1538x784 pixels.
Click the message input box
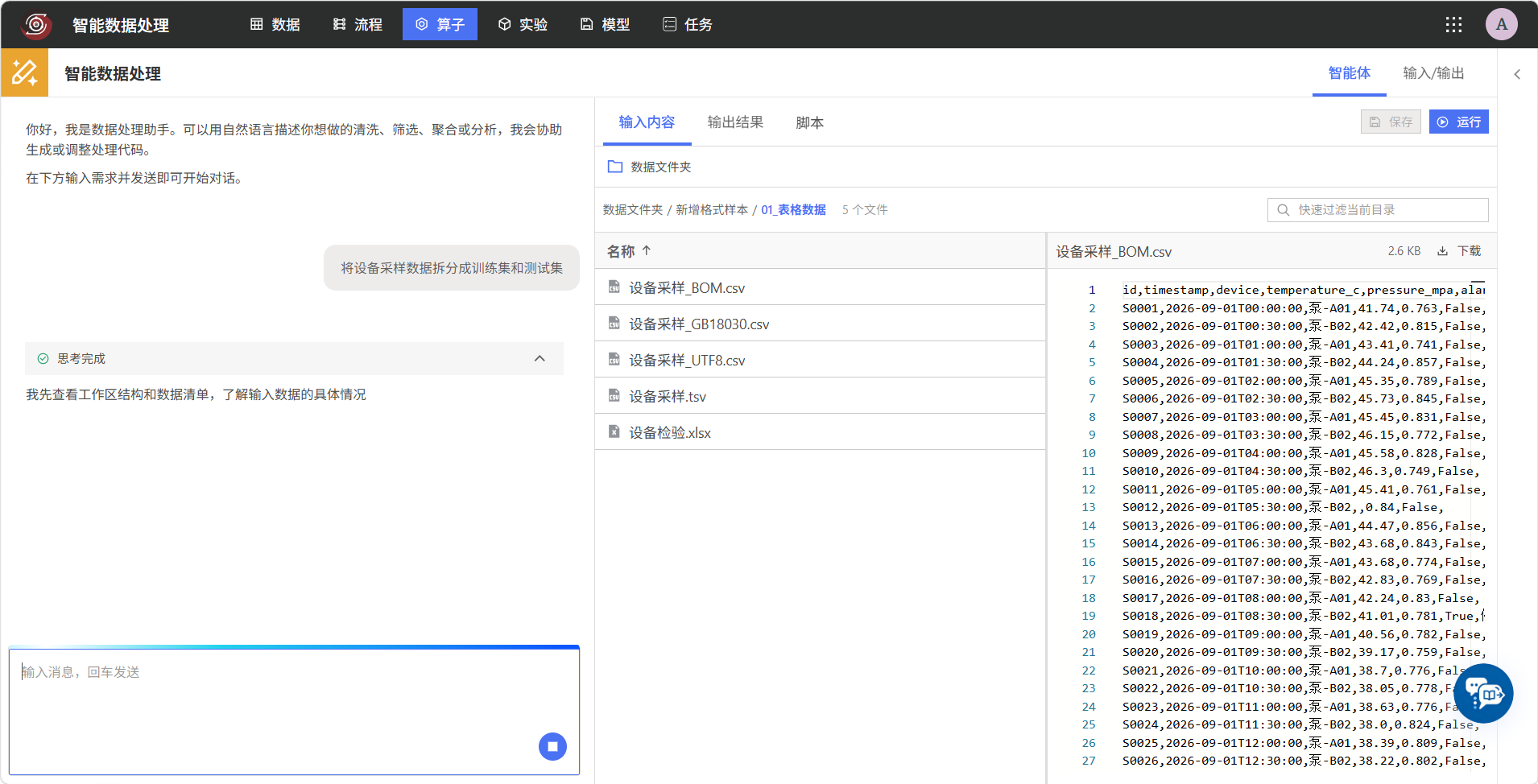[x=294, y=711]
